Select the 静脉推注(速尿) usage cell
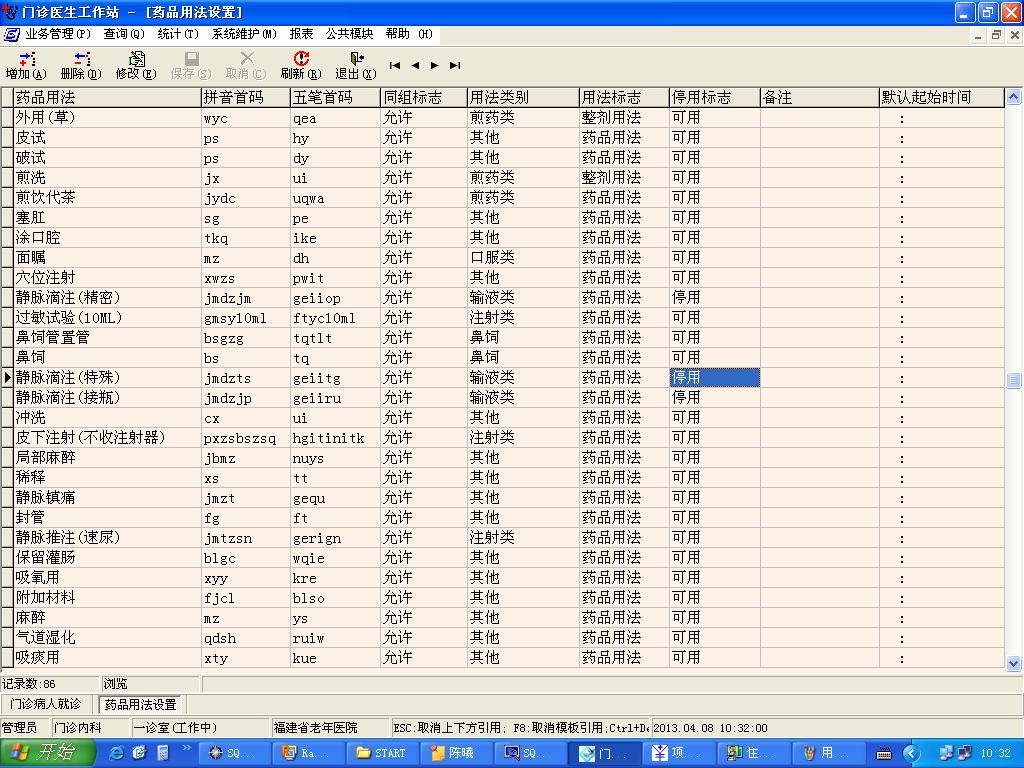 coord(107,537)
